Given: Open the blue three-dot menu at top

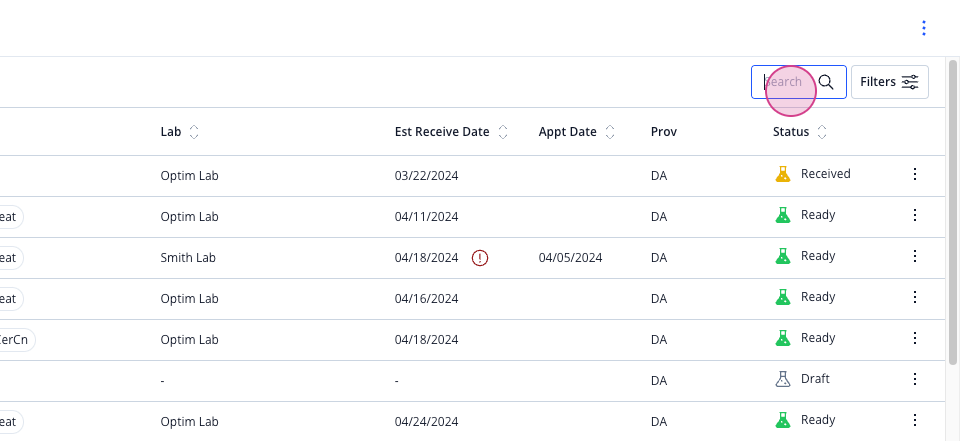Looking at the screenshot, I should pos(923,28).
